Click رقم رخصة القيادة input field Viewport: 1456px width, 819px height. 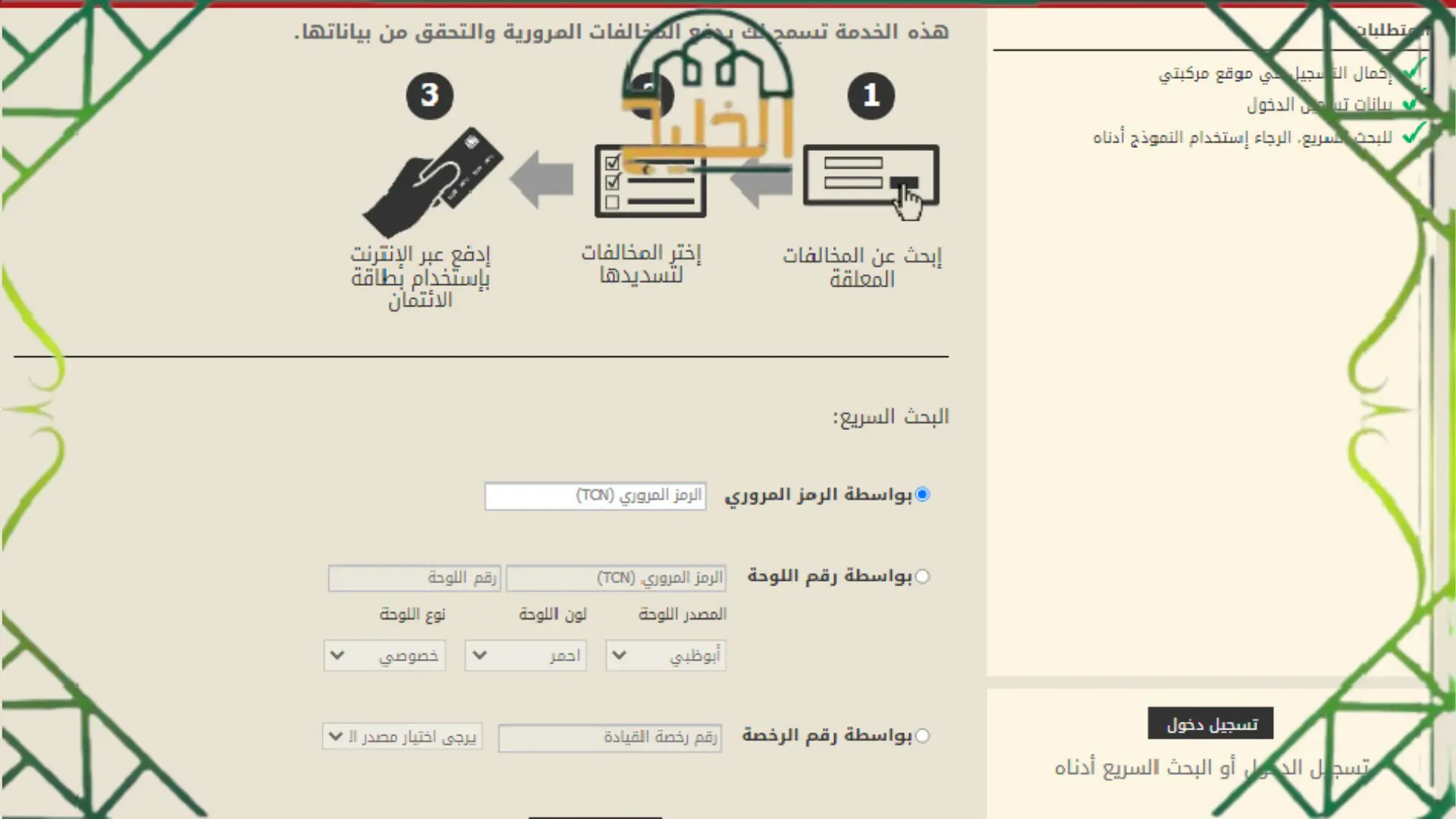click(x=610, y=737)
